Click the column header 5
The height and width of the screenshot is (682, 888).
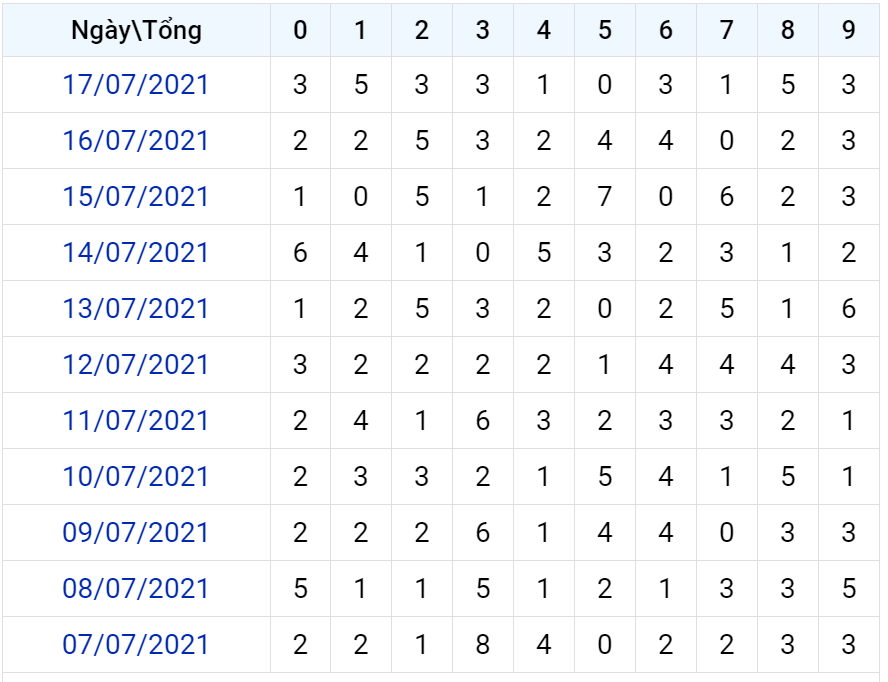tap(605, 30)
